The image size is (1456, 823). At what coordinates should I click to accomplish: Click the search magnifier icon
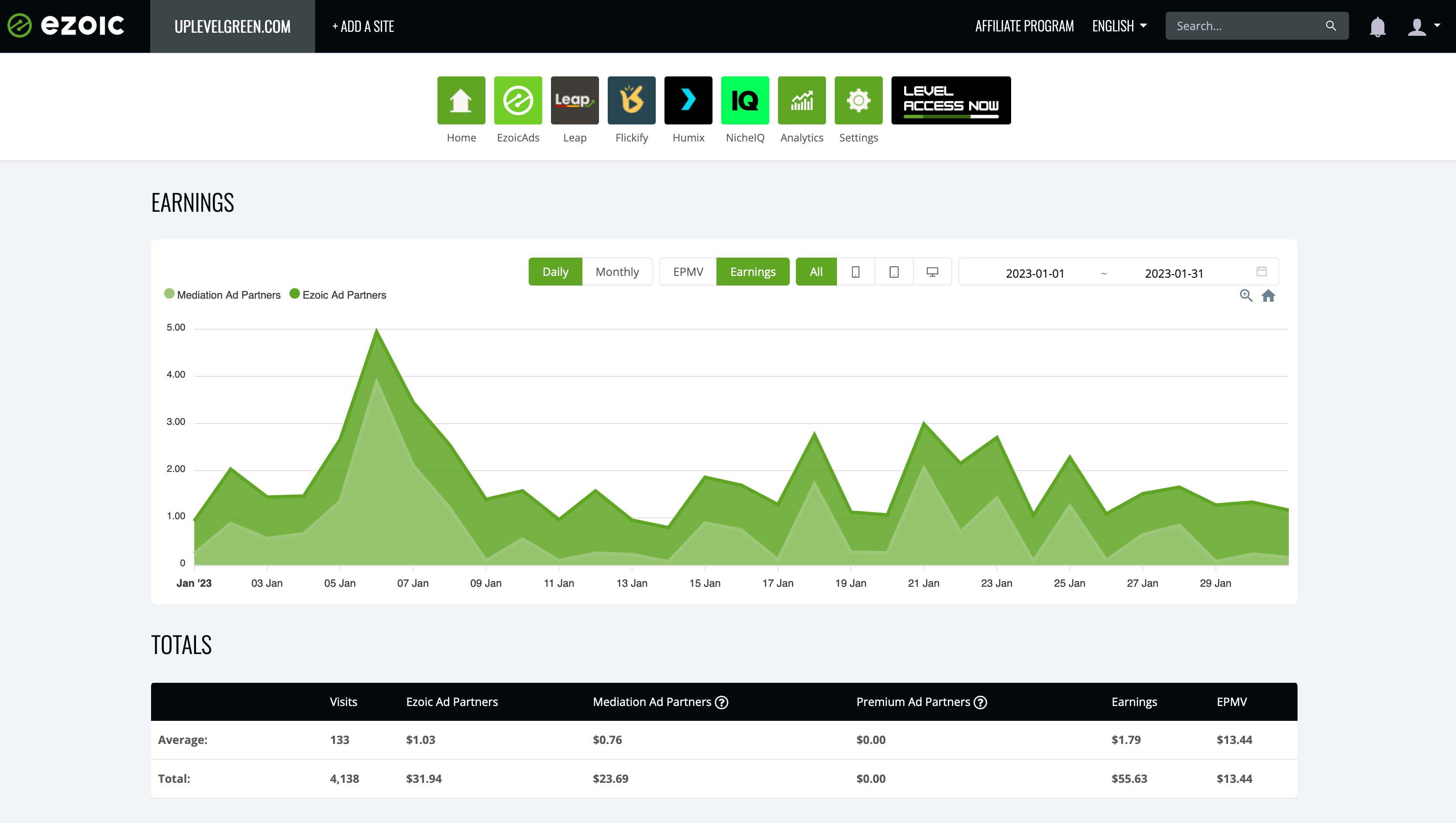pos(1331,26)
